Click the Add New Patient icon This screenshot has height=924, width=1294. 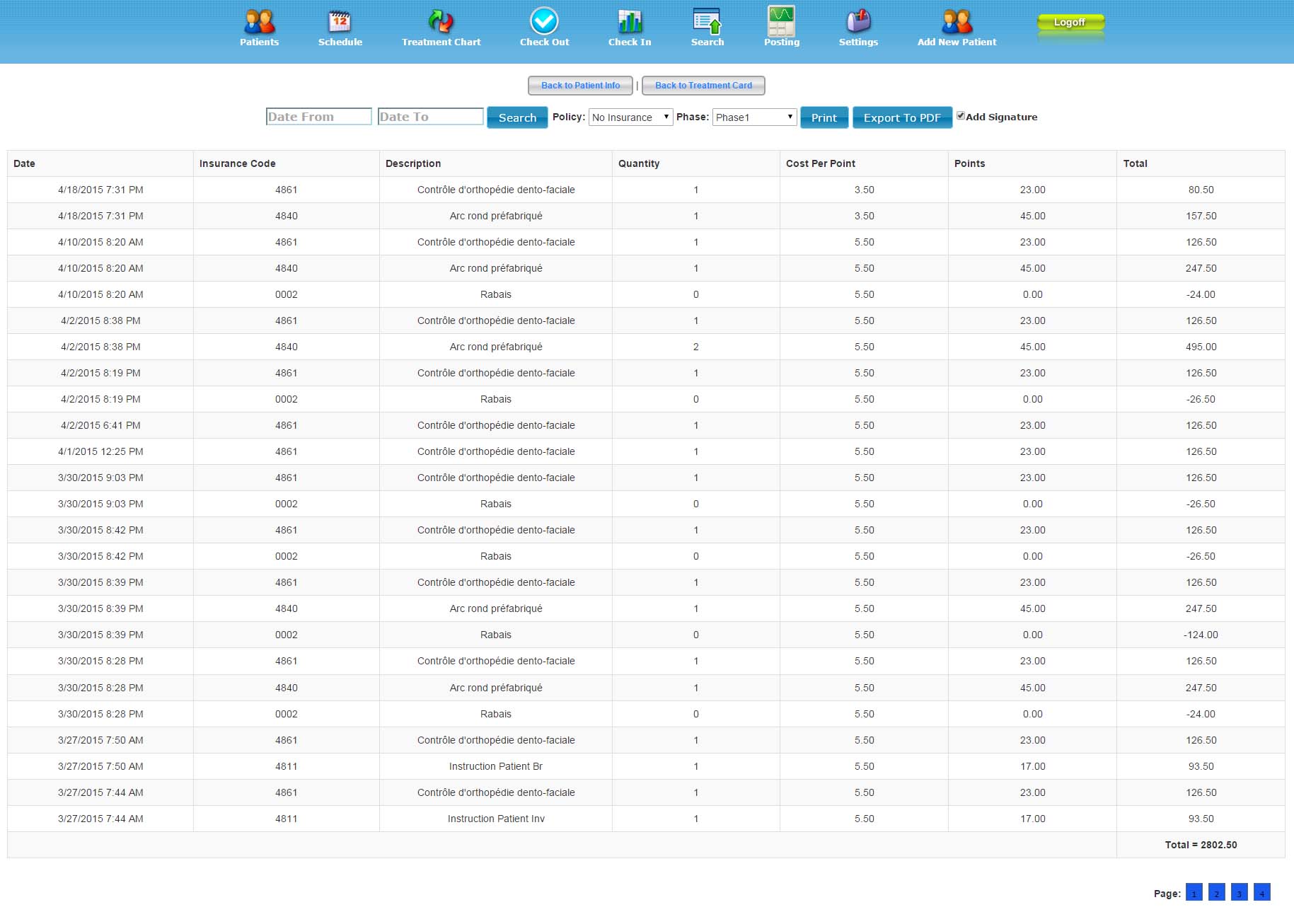pos(957,23)
